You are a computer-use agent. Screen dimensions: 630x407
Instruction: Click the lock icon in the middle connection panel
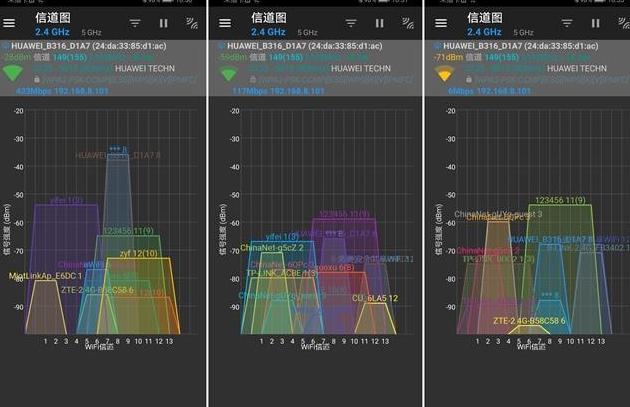click(x=253, y=79)
